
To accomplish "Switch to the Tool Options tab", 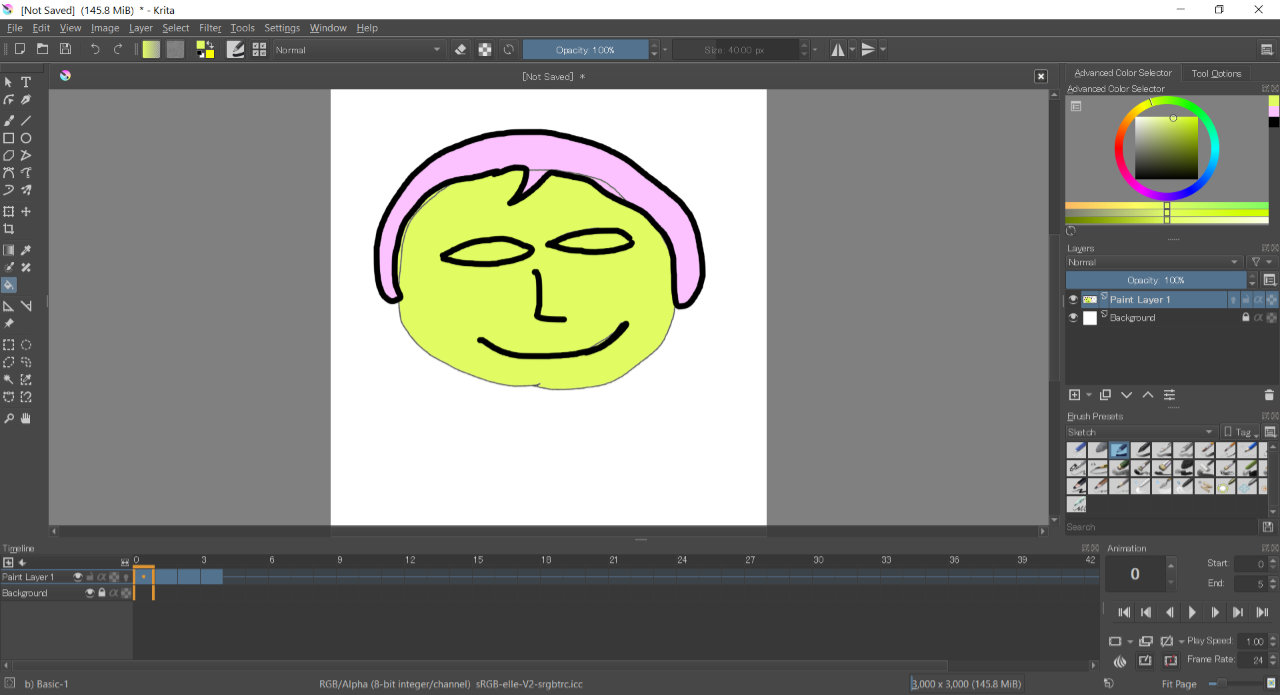I will click(x=1216, y=73).
